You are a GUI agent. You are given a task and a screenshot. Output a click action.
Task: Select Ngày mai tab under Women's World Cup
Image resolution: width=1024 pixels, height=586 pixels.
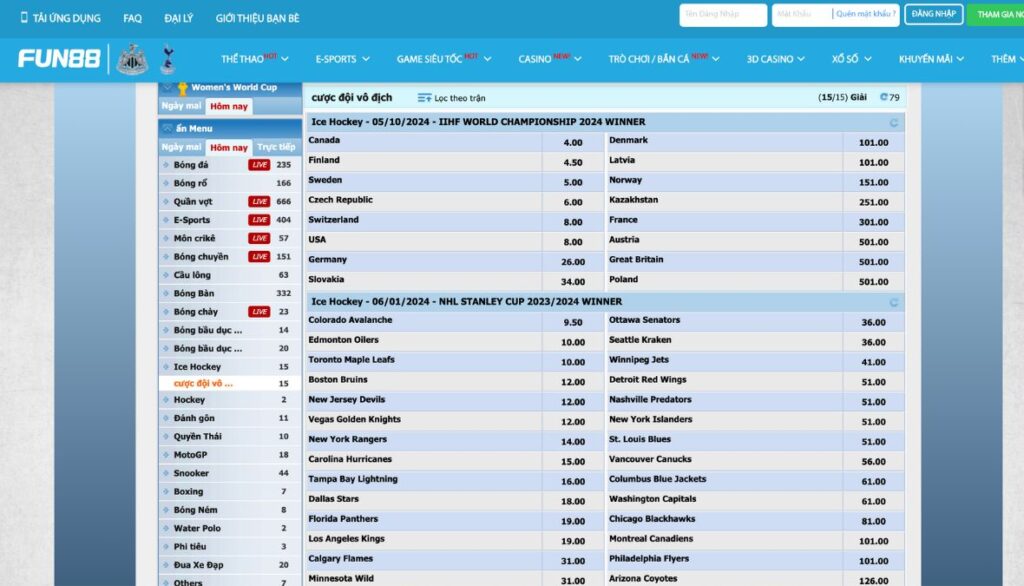[182, 106]
